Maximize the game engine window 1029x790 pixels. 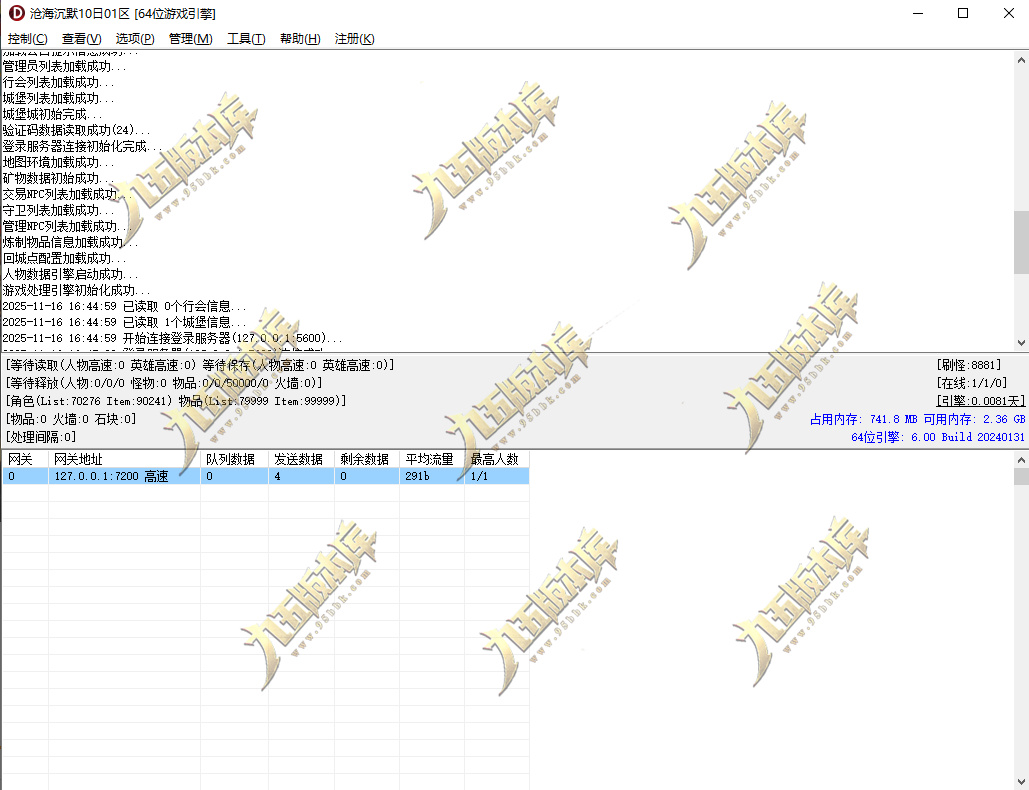coord(963,13)
